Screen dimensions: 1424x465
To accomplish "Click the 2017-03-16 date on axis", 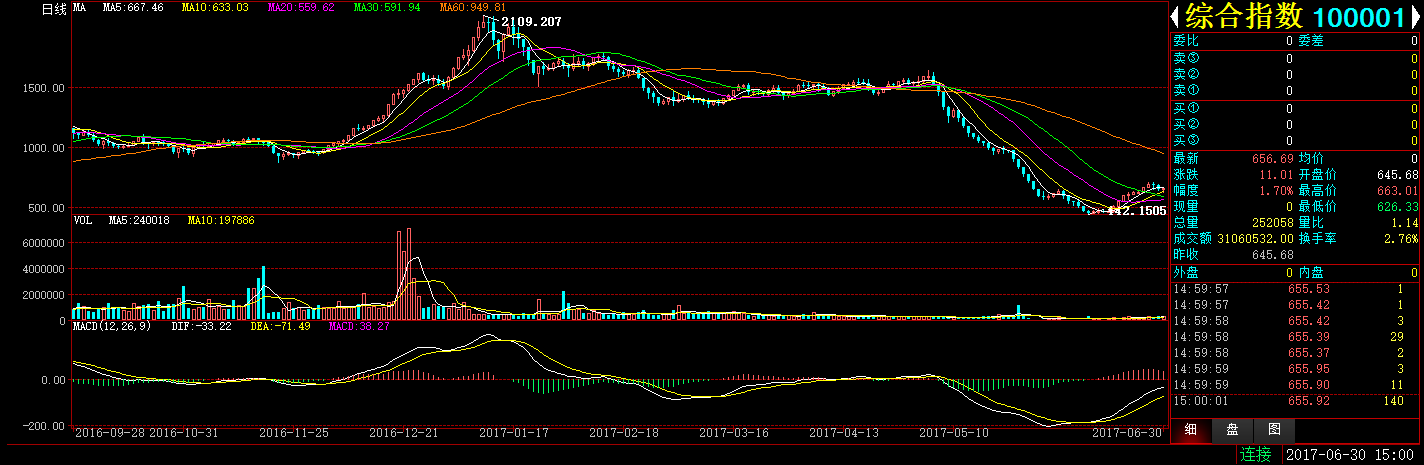I will point(734,433).
